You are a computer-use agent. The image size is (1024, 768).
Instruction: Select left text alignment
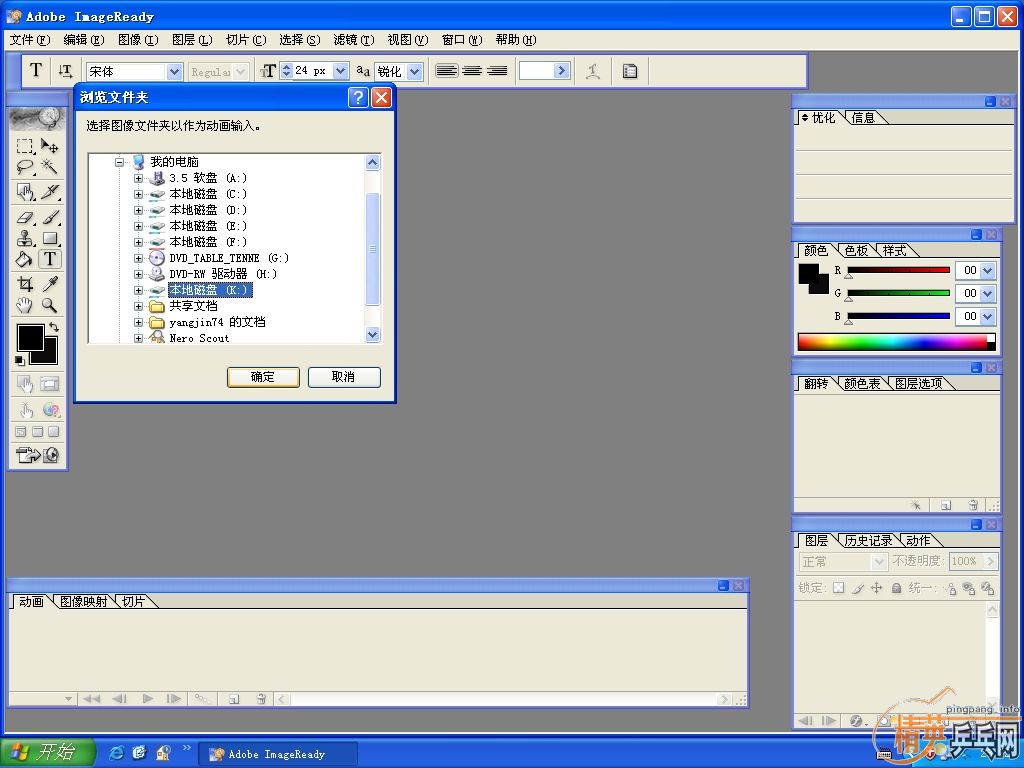(x=447, y=71)
